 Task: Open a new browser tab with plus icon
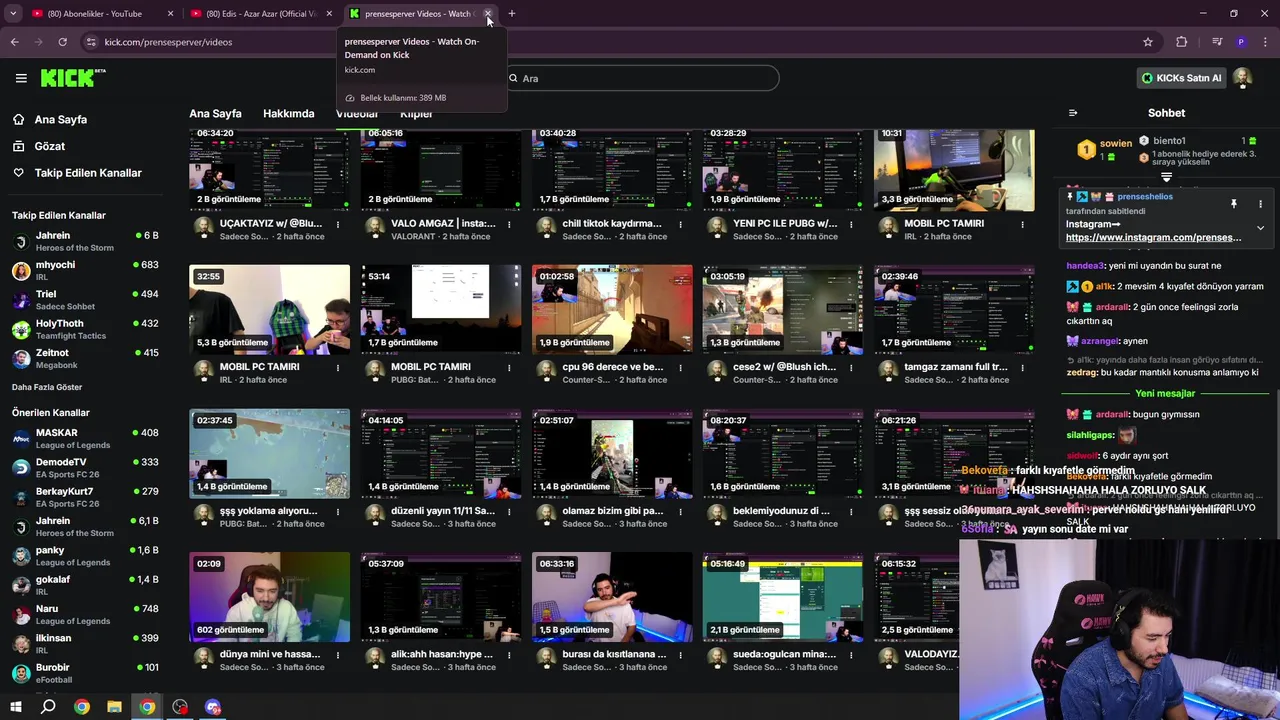pos(512,14)
